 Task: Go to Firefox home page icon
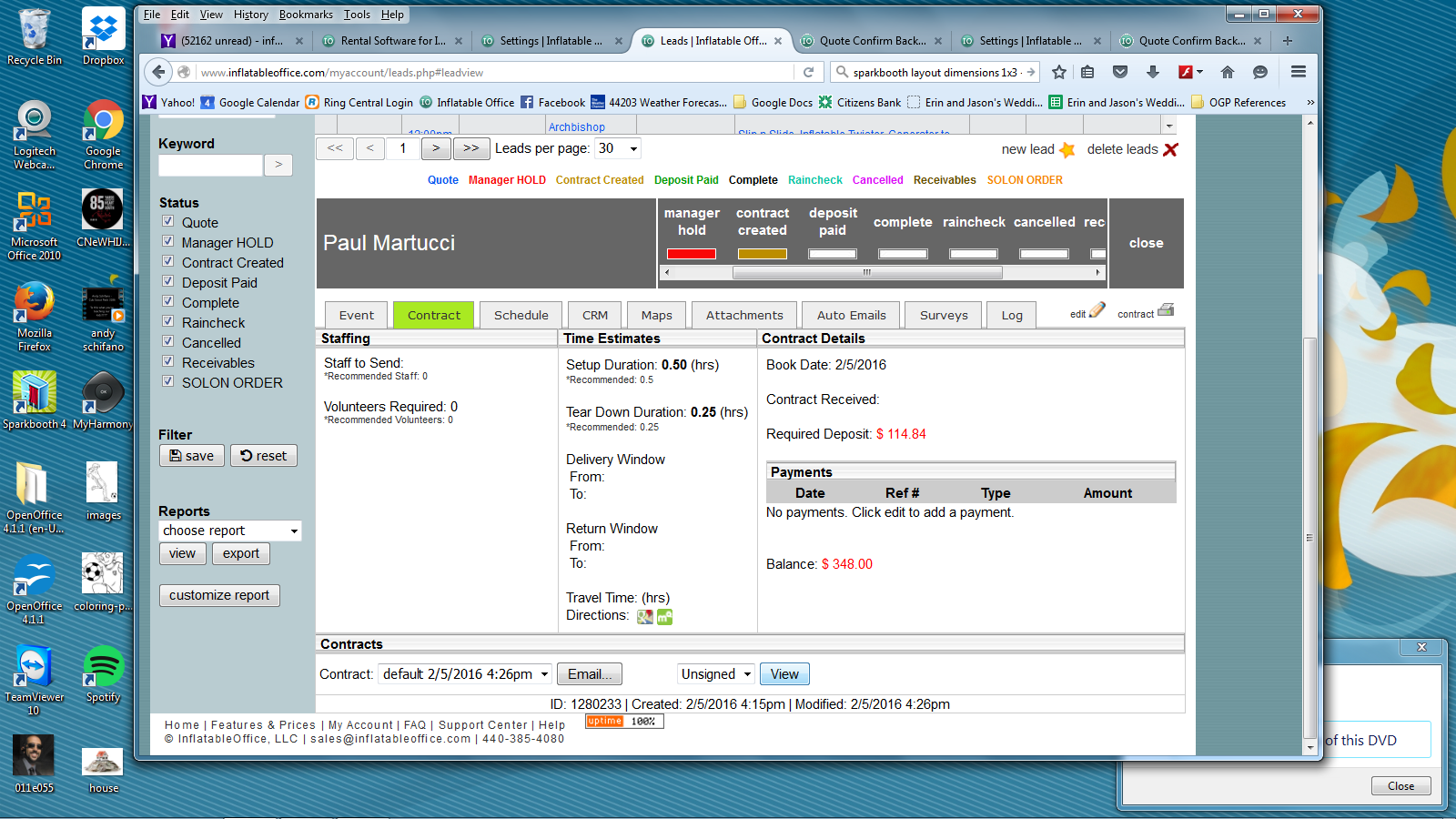(x=1228, y=72)
